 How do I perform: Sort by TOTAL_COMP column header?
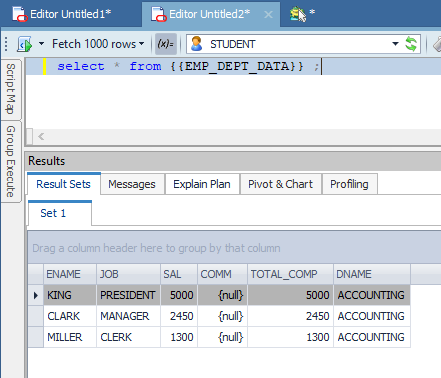[290, 274]
